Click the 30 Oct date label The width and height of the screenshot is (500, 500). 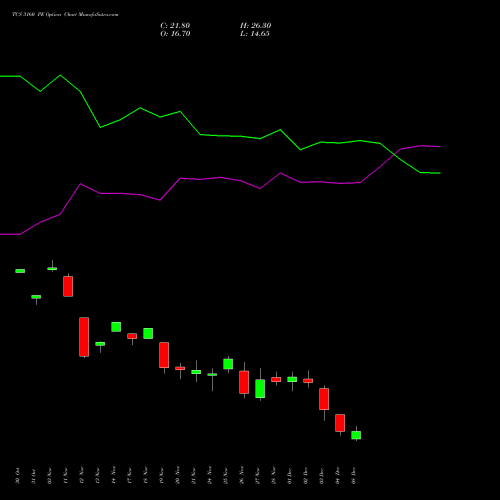(18, 476)
